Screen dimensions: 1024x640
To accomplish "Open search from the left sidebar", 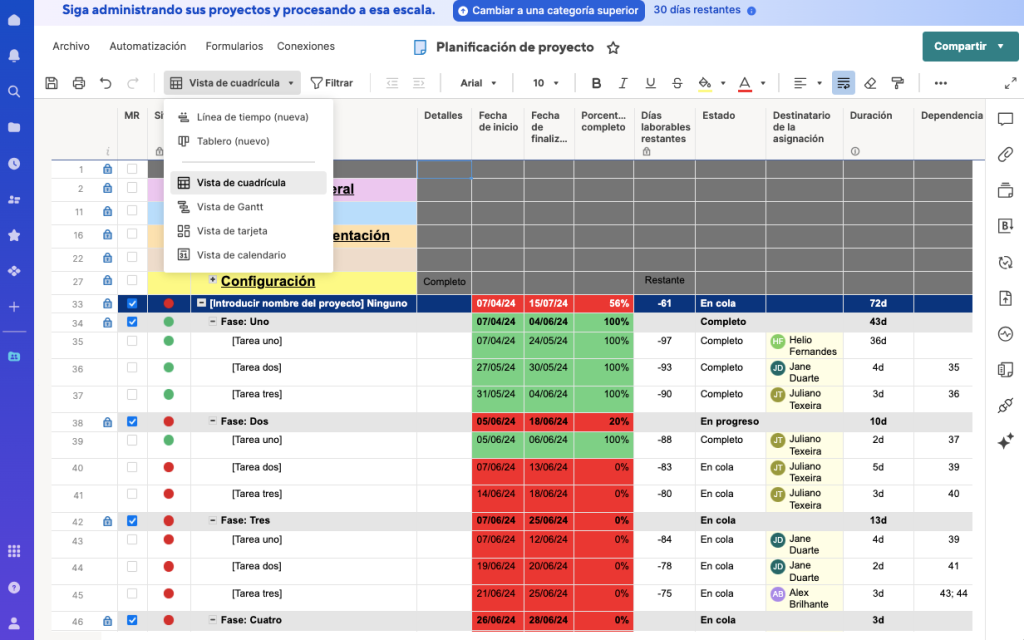I will (x=12, y=91).
